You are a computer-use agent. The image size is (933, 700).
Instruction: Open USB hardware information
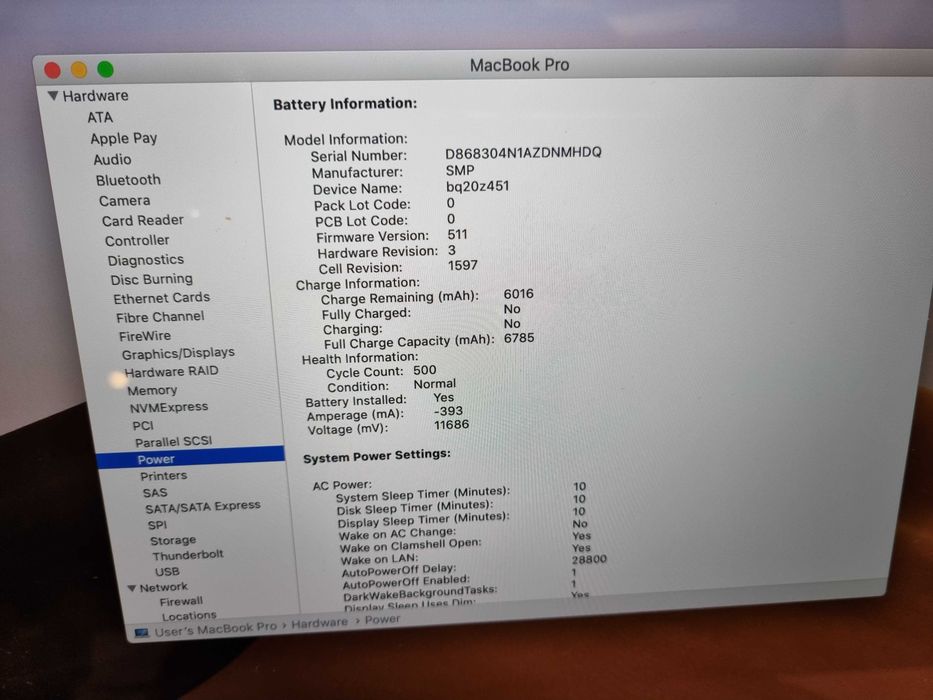coord(167,571)
